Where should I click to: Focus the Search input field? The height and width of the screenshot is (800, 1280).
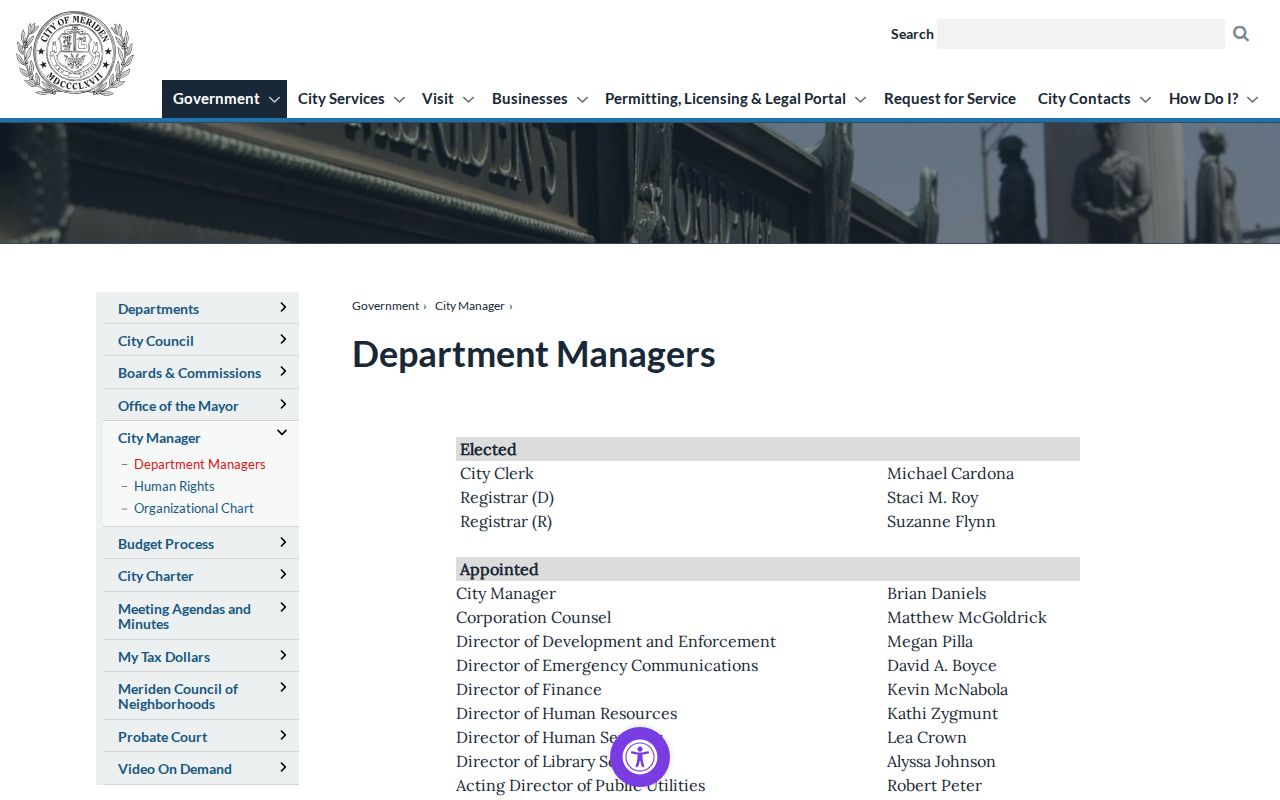point(1081,34)
